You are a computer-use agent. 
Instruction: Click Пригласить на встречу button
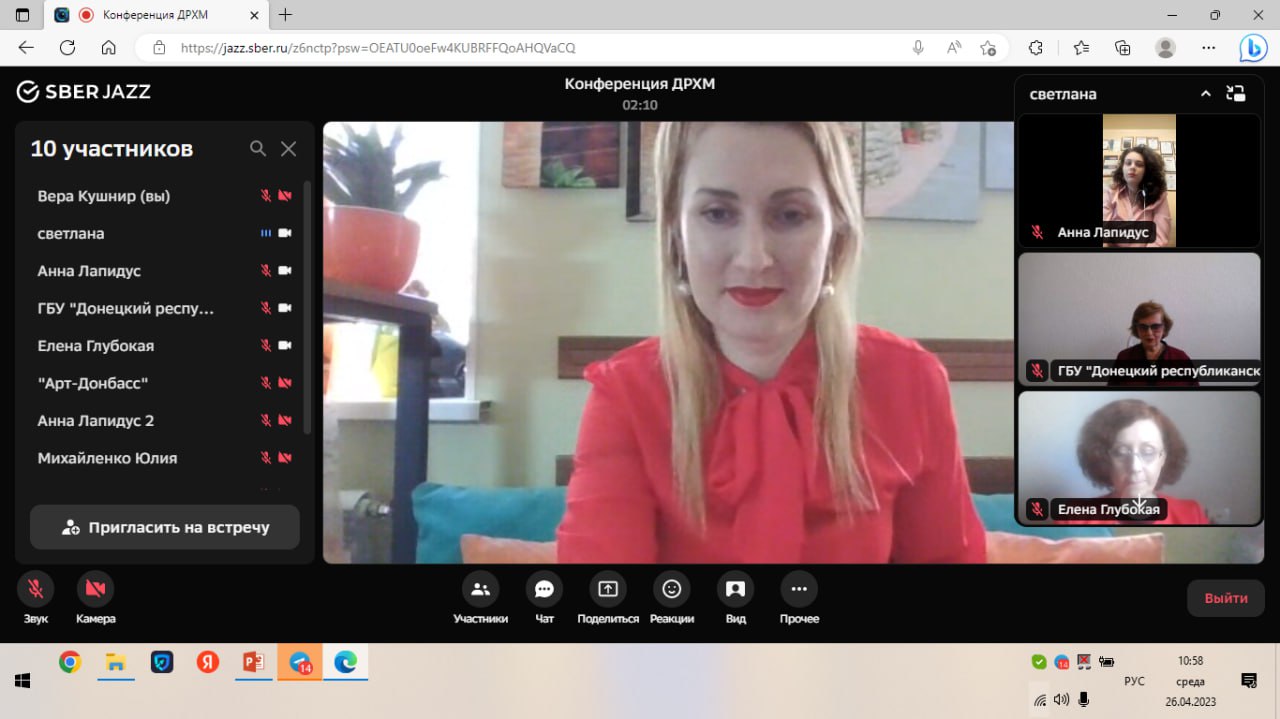click(165, 527)
